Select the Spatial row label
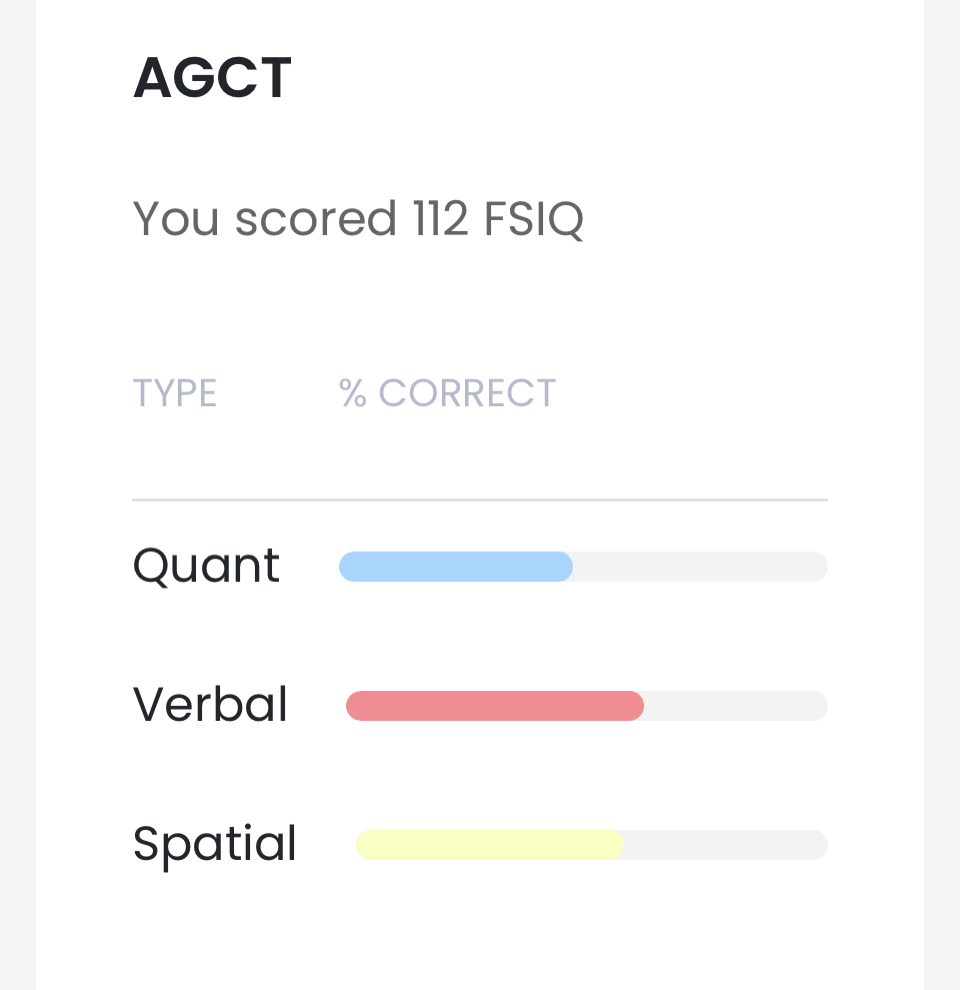This screenshot has height=990, width=960. pos(215,844)
